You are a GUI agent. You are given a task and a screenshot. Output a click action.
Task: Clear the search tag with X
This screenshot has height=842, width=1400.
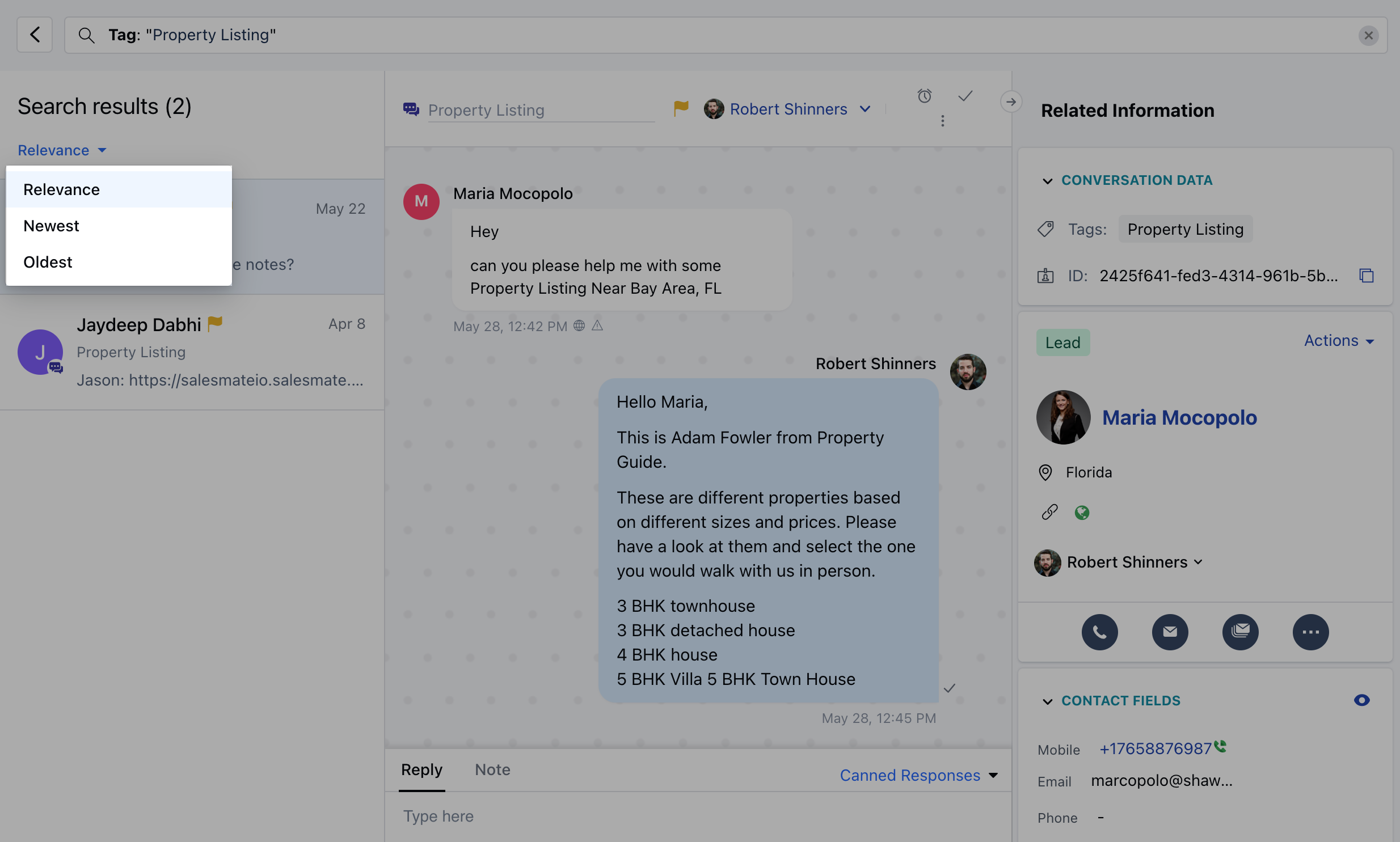[x=1368, y=35]
